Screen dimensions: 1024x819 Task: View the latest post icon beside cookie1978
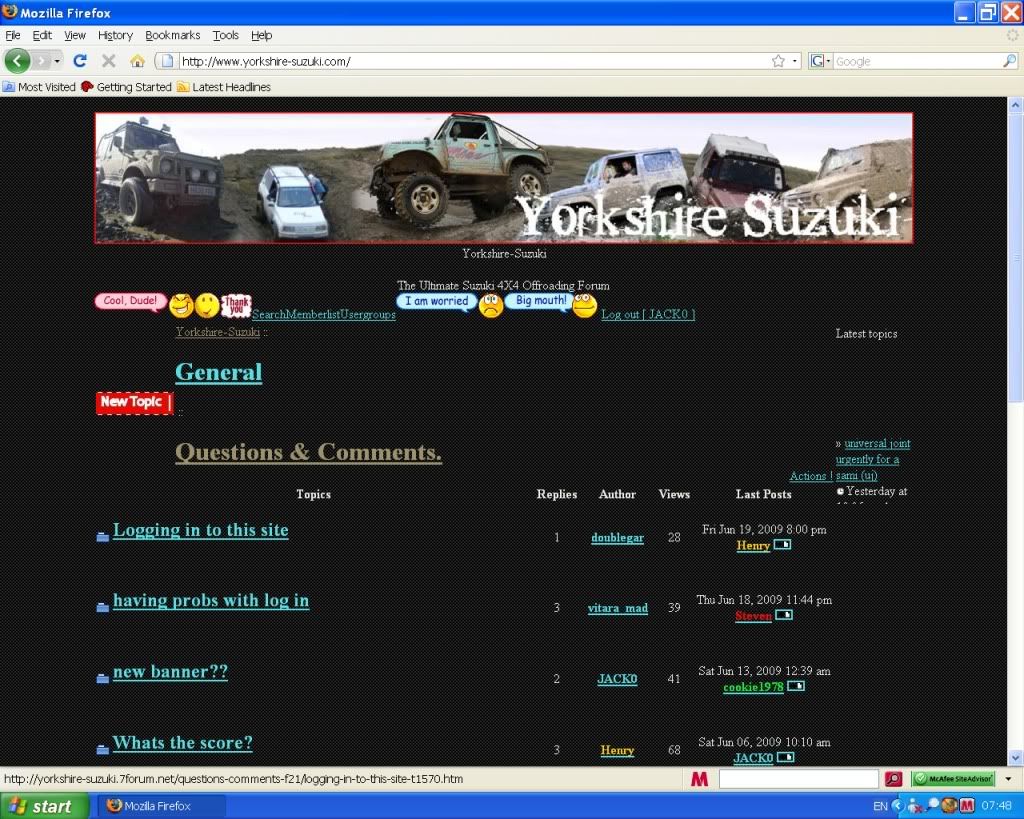[x=795, y=686]
